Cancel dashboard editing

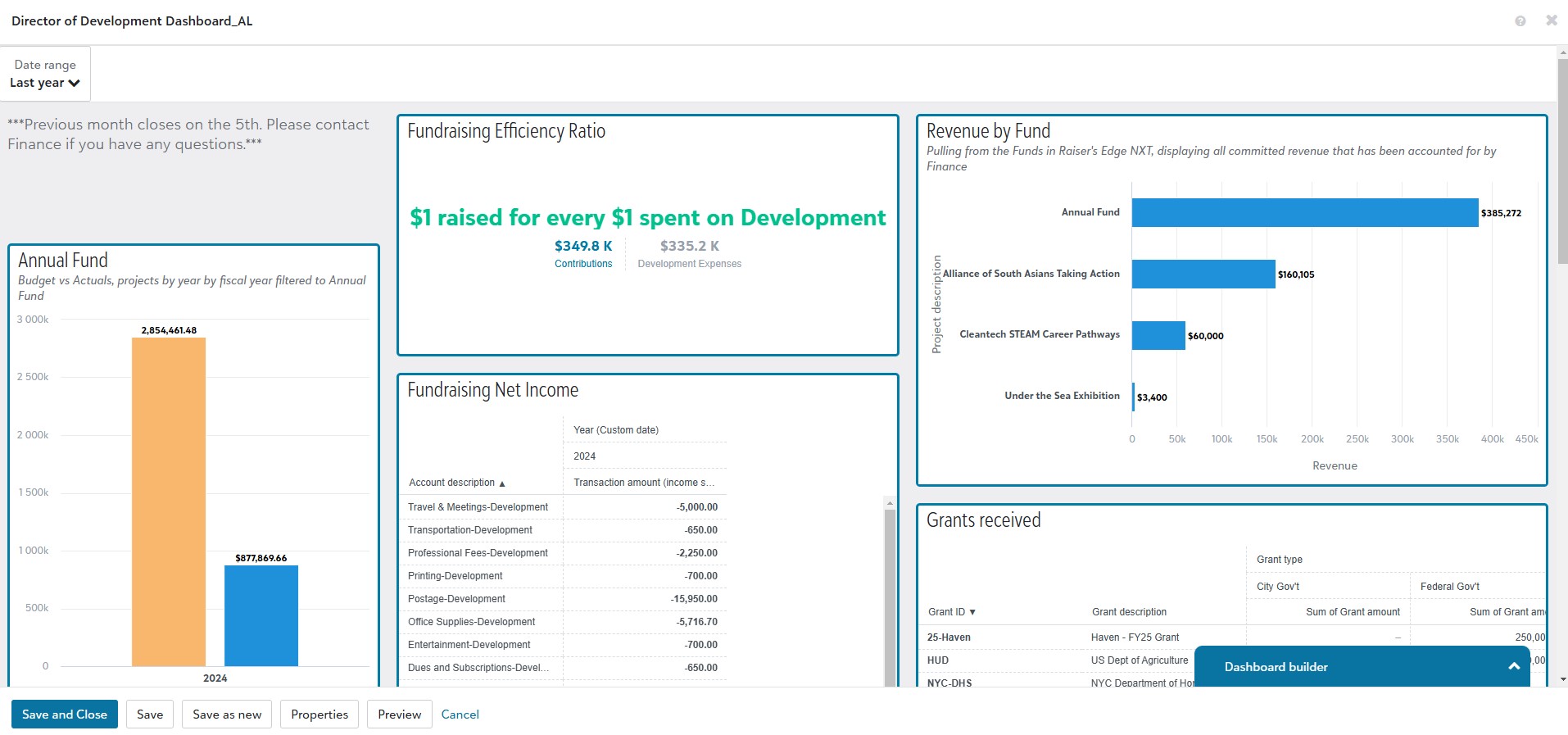tap(460, 715)
